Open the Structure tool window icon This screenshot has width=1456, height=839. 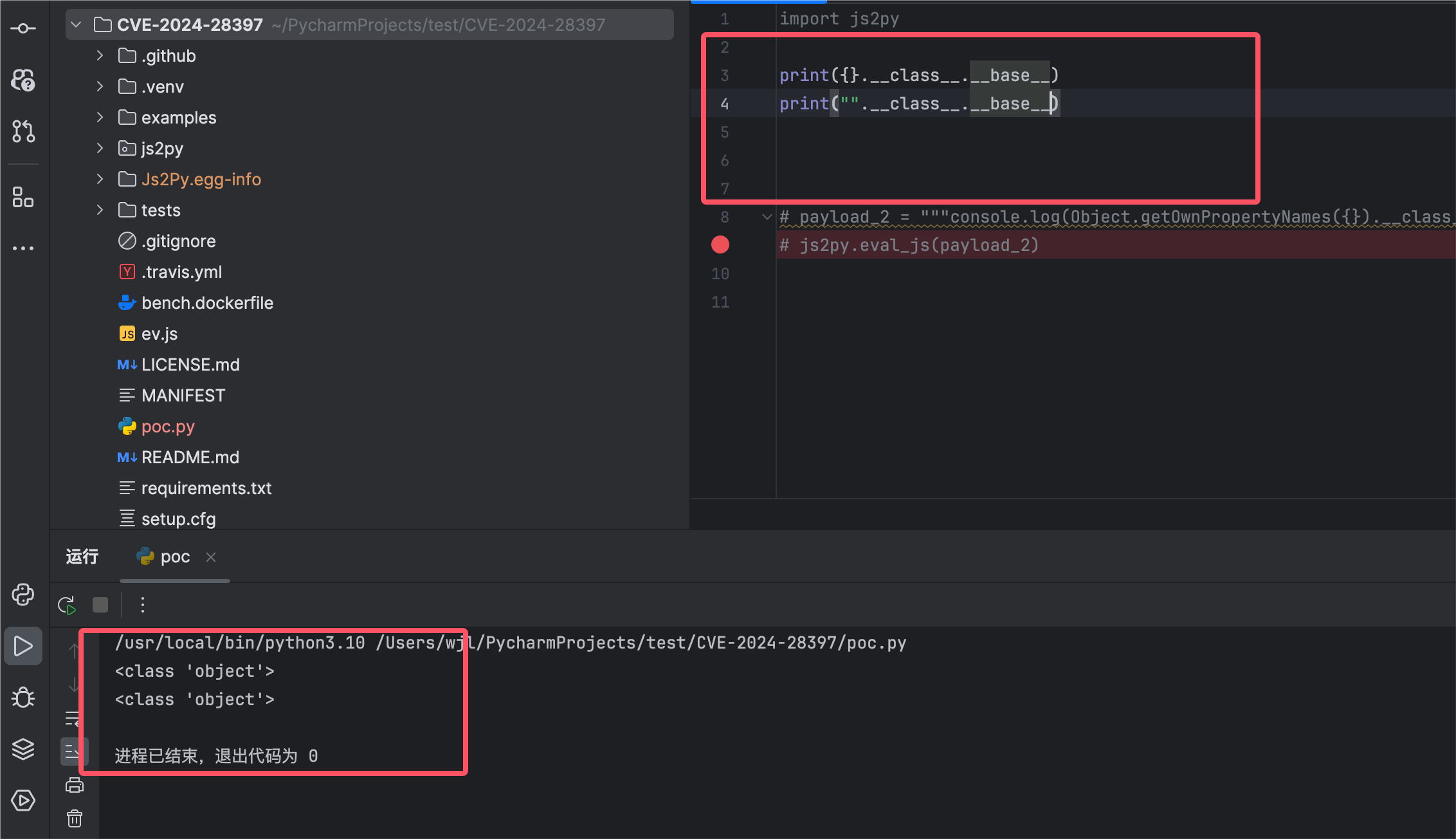coord(23,197)
